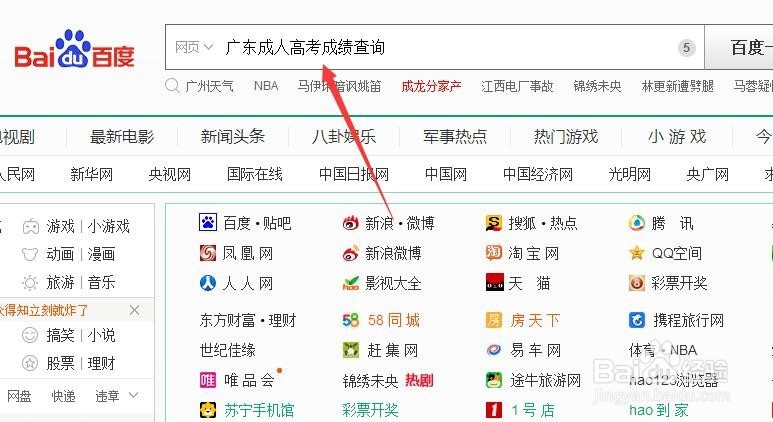Select the 军事热点 tab
The height and width of the screenshot is (422, 773).
[455, 137]
